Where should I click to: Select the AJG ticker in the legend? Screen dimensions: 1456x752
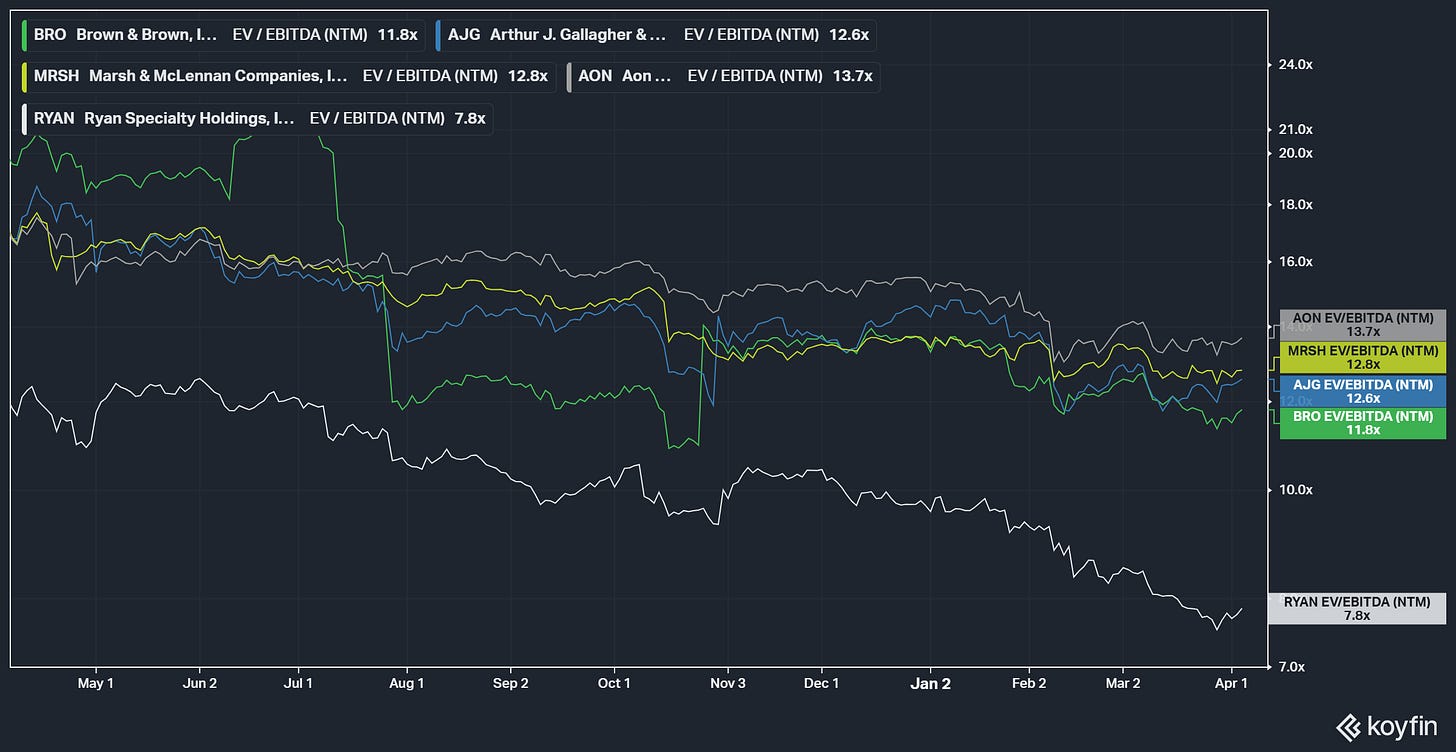point(464,35)
